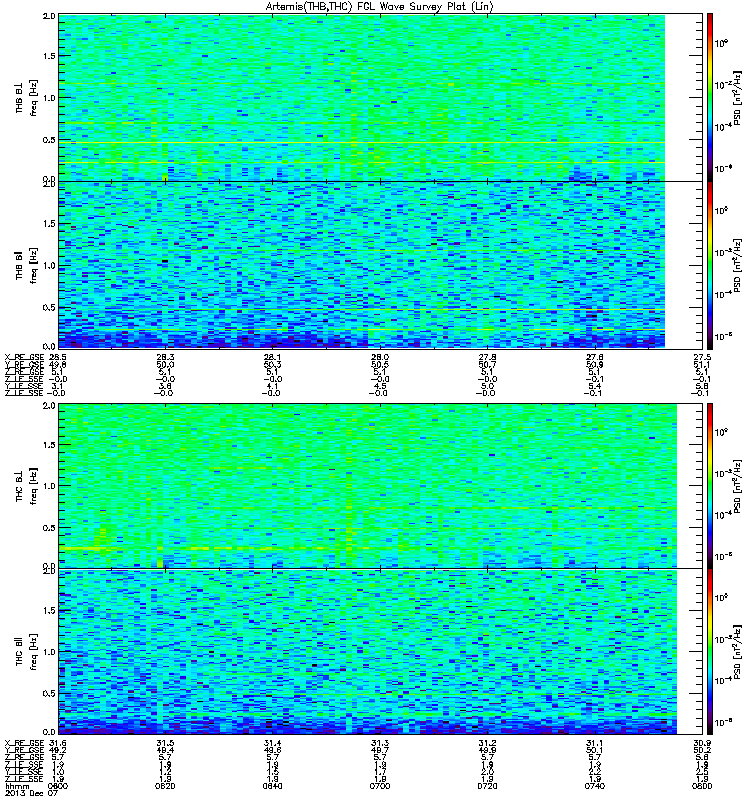Click the yellow line near 0.45 Hz in THB B-perpendicular
This screenshot has width=750, height=800.
pyautogui.click(x=362, y=142)
